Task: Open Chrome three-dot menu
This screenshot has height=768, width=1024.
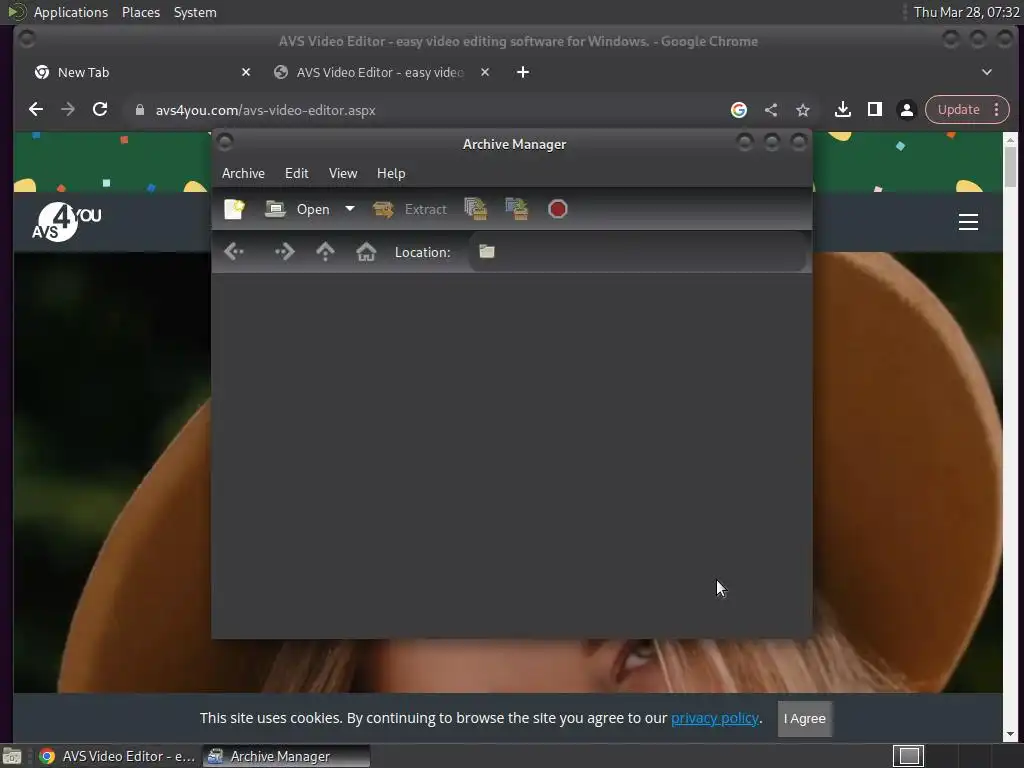Action: 997,110
